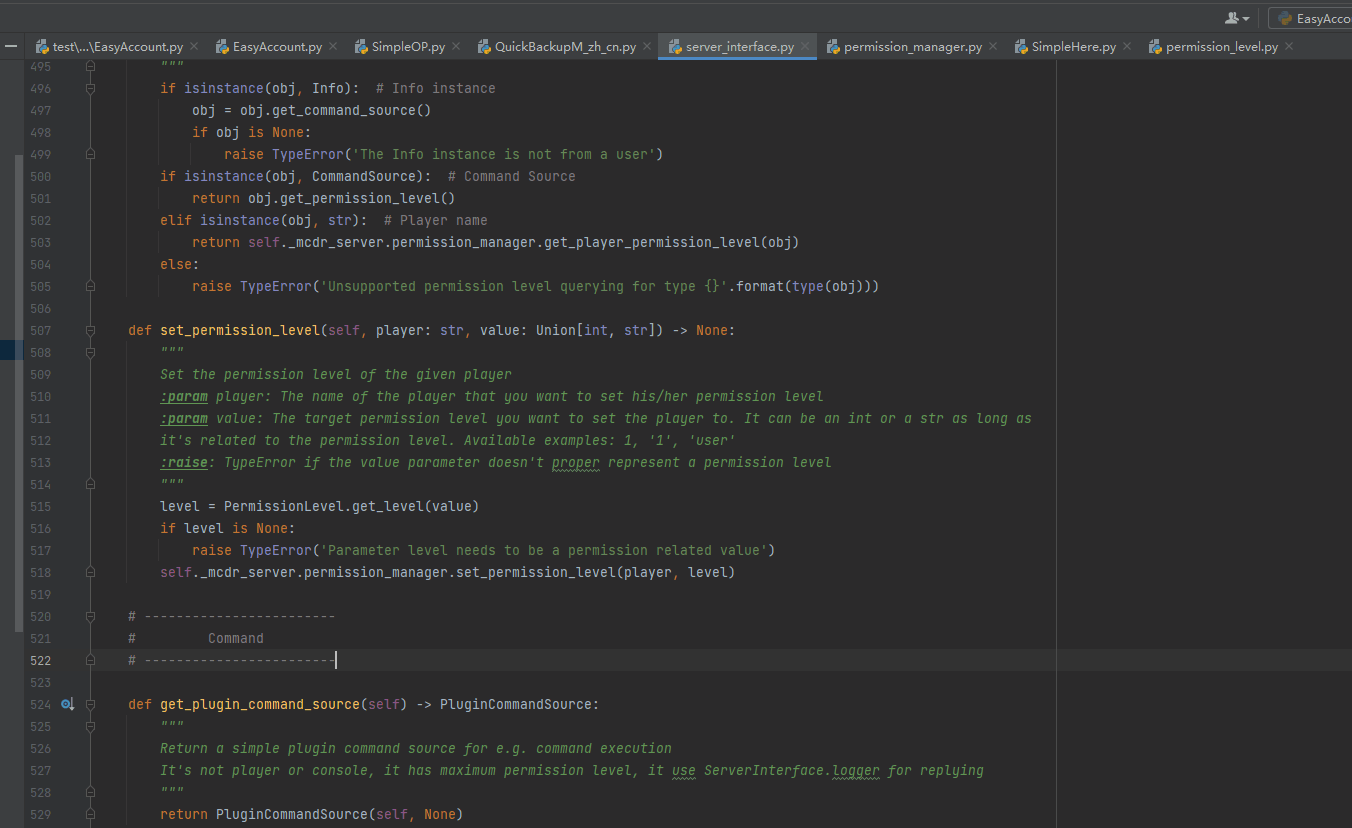Close the test\...\EasyAccount.py tab
Image resolution: width=1352 pixels, height=828 pixels.
point(194,46)
